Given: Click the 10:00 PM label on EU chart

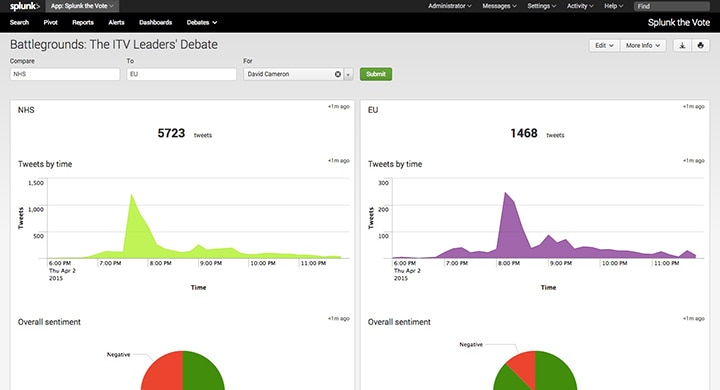Looking at the screenshot, I should click(614, 263).
